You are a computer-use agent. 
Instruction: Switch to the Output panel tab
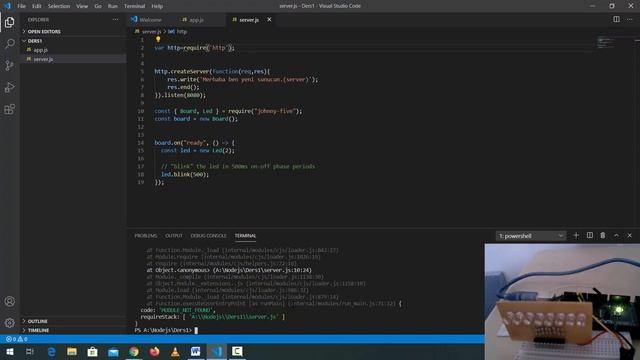tap(173, 236)
